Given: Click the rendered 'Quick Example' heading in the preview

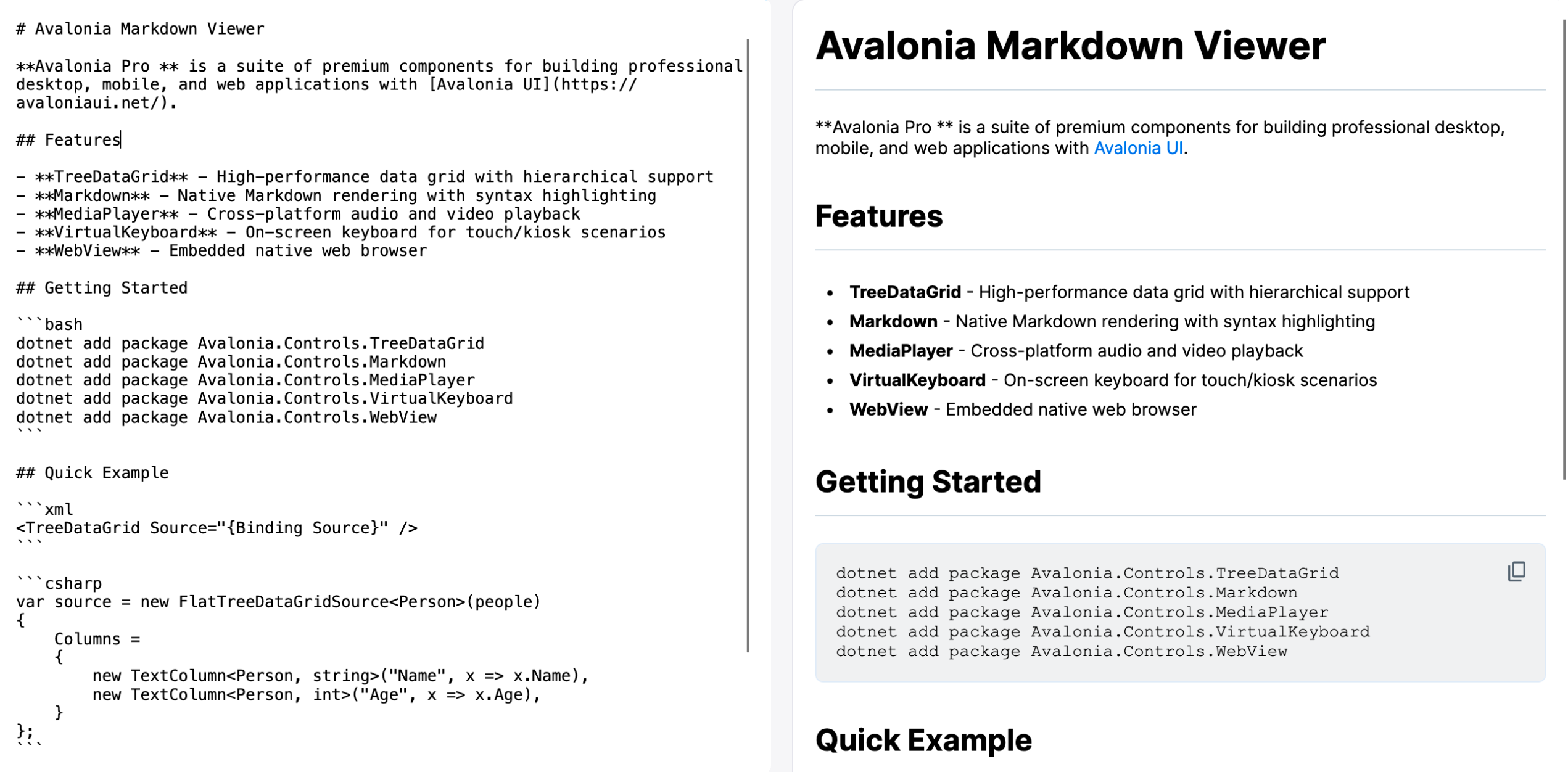Looking at the screenshot, I should click(923, 740).
